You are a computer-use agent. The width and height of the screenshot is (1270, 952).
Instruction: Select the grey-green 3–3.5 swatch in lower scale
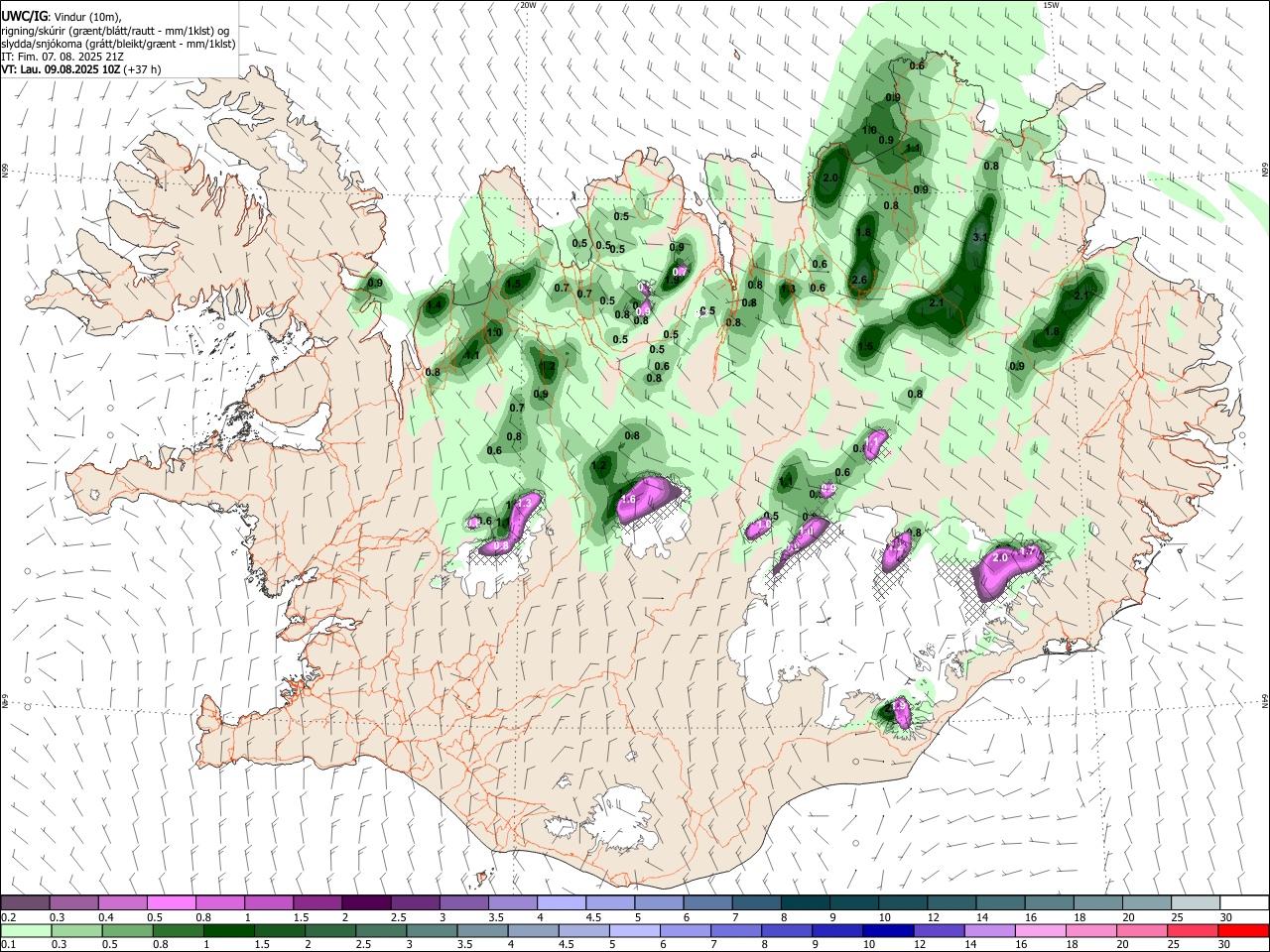[x=431, y=930]
